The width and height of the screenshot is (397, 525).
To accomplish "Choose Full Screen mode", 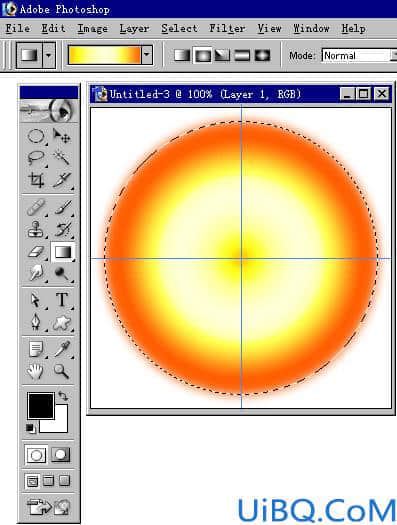I will click(64, 481).
